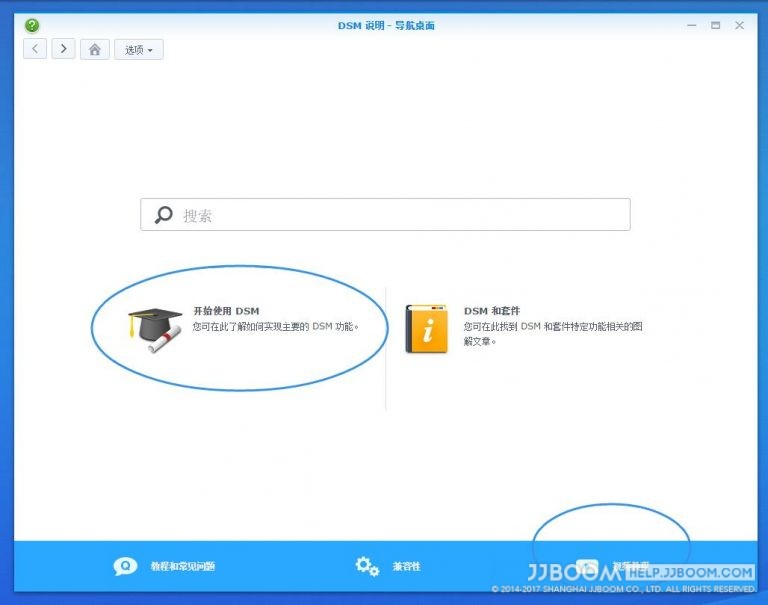Image resolution: width=768 pixels, height=605 pixels.
Task: Click the gears compatibility icon
Action: (367, 566)
